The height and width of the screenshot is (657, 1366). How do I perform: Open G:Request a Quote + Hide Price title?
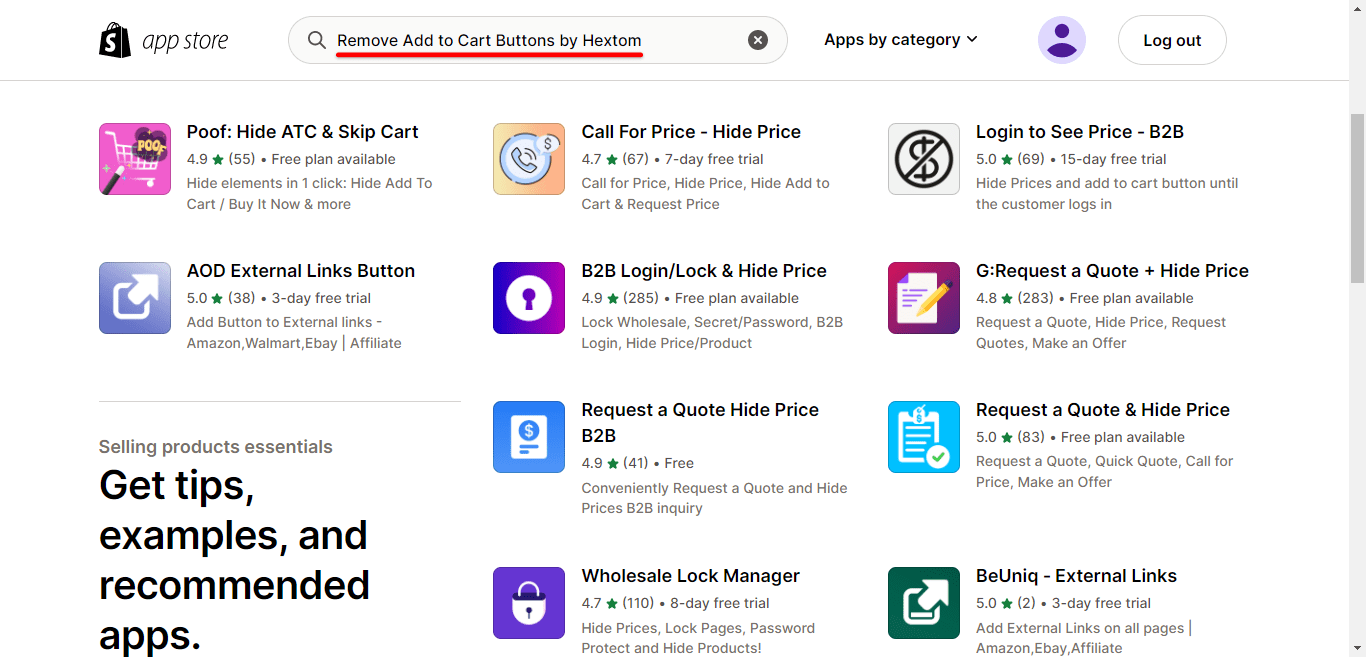[1112, 271]
